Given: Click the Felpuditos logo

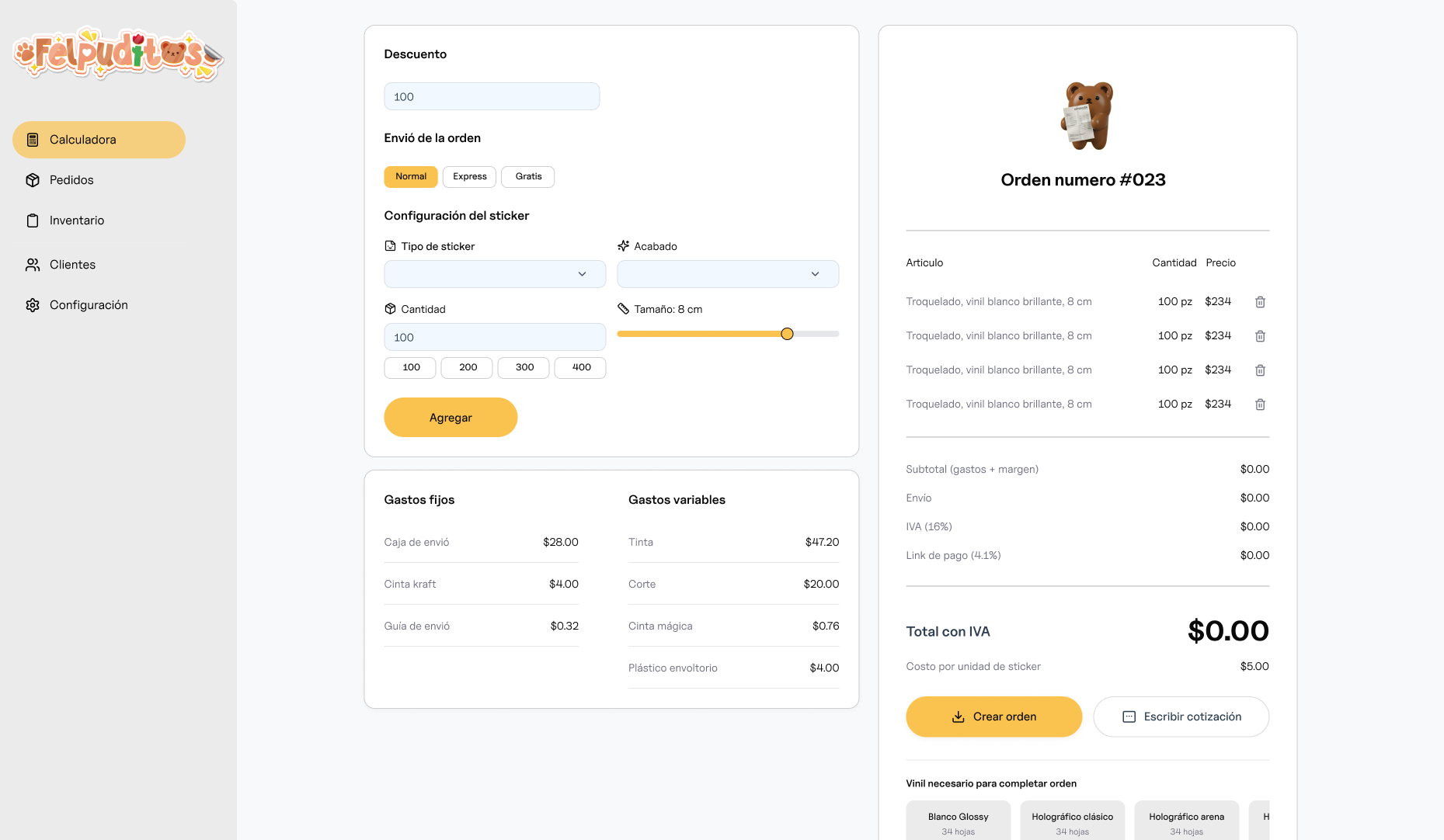Looking at the screenshot, I should [x=119, y=54].
